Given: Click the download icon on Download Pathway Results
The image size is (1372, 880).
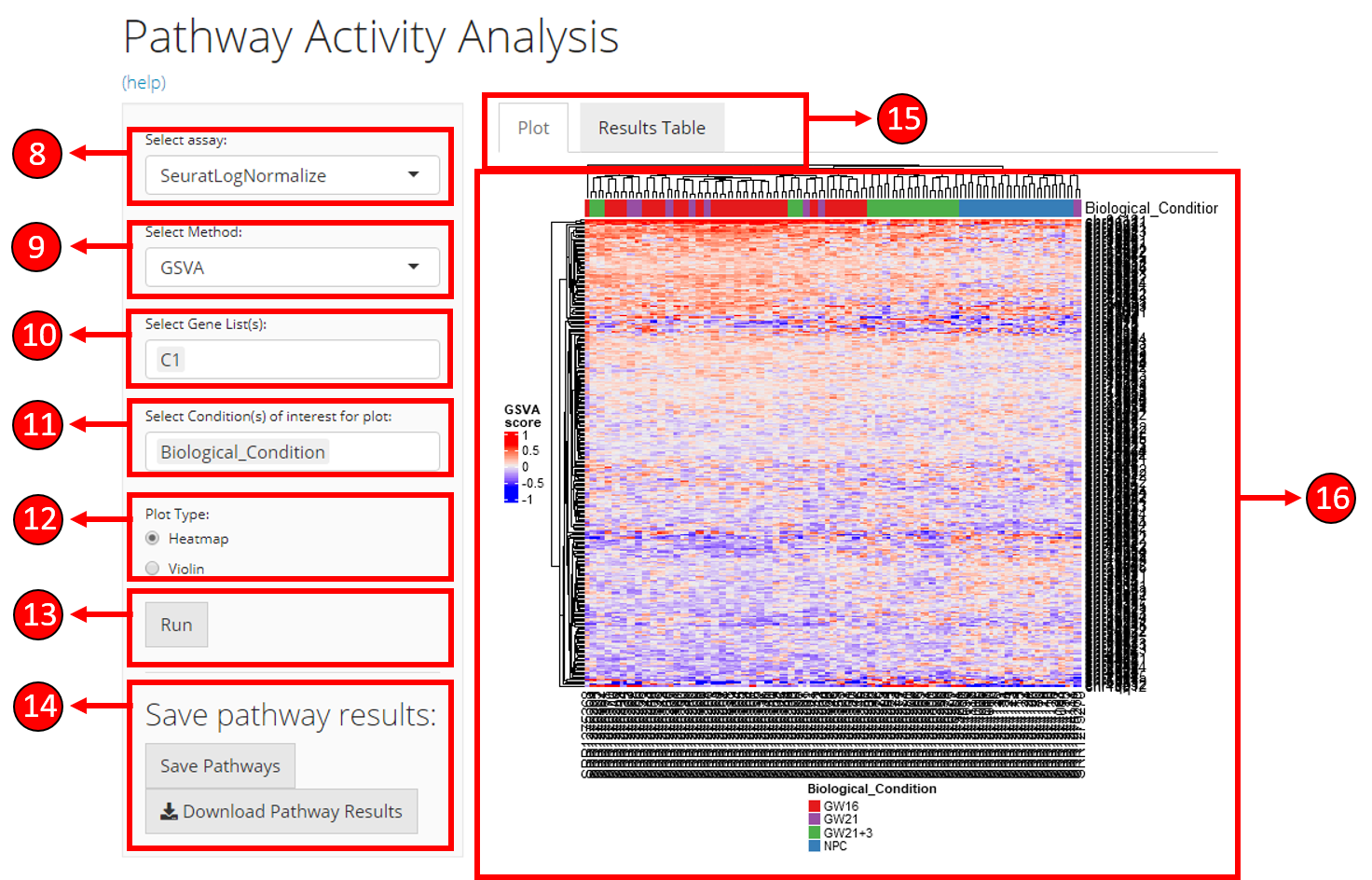Looking at the screenshot, I should click(x=169, y=812).
